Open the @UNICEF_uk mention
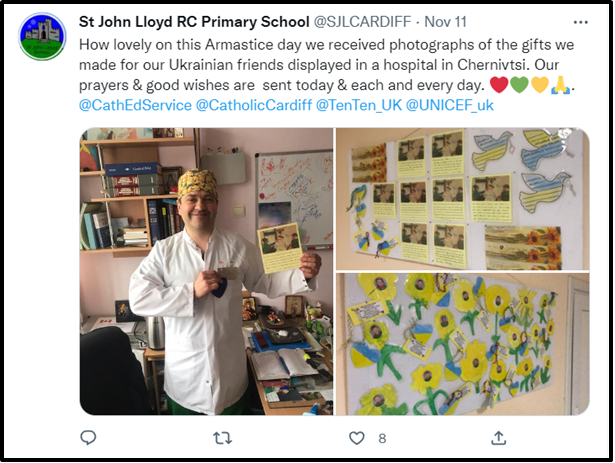The width and height of the screenshot is (615, 463). tap(449, 105)
